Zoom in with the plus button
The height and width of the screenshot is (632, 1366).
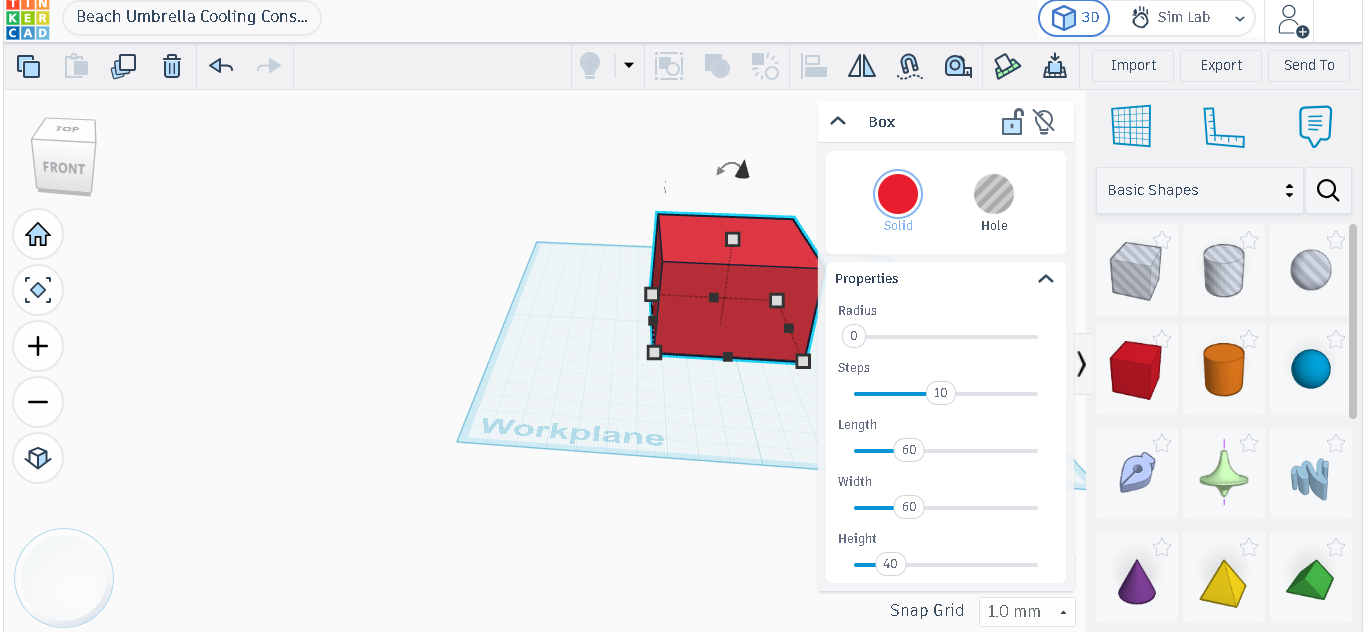(38, 347)
